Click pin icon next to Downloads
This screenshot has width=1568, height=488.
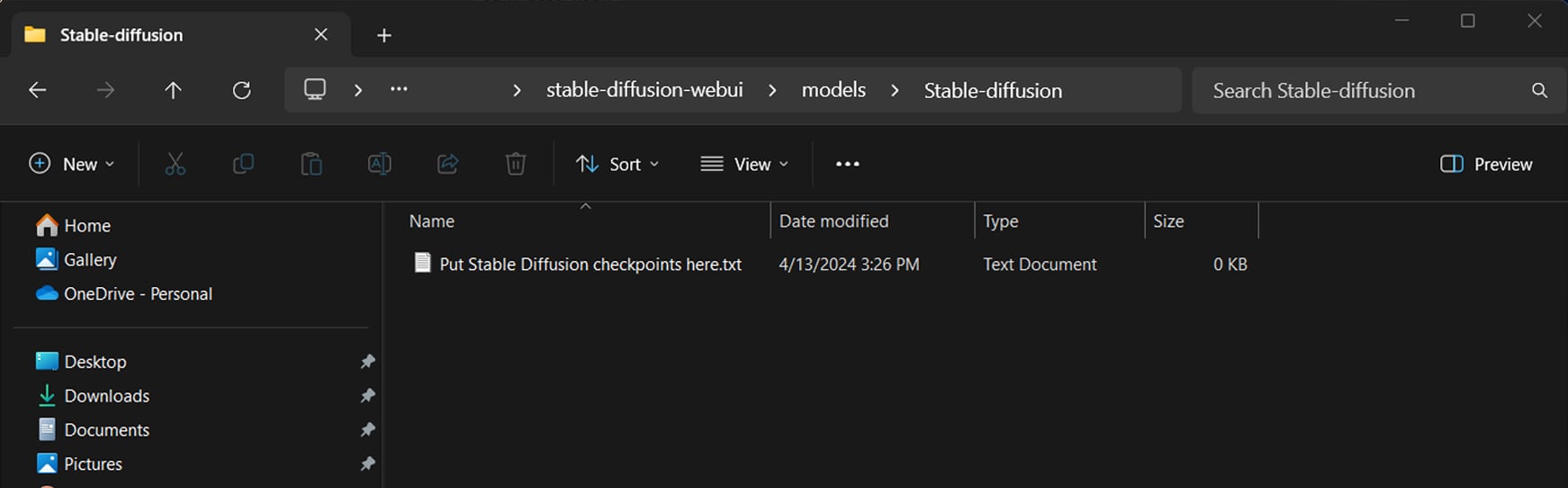point(367,396)
